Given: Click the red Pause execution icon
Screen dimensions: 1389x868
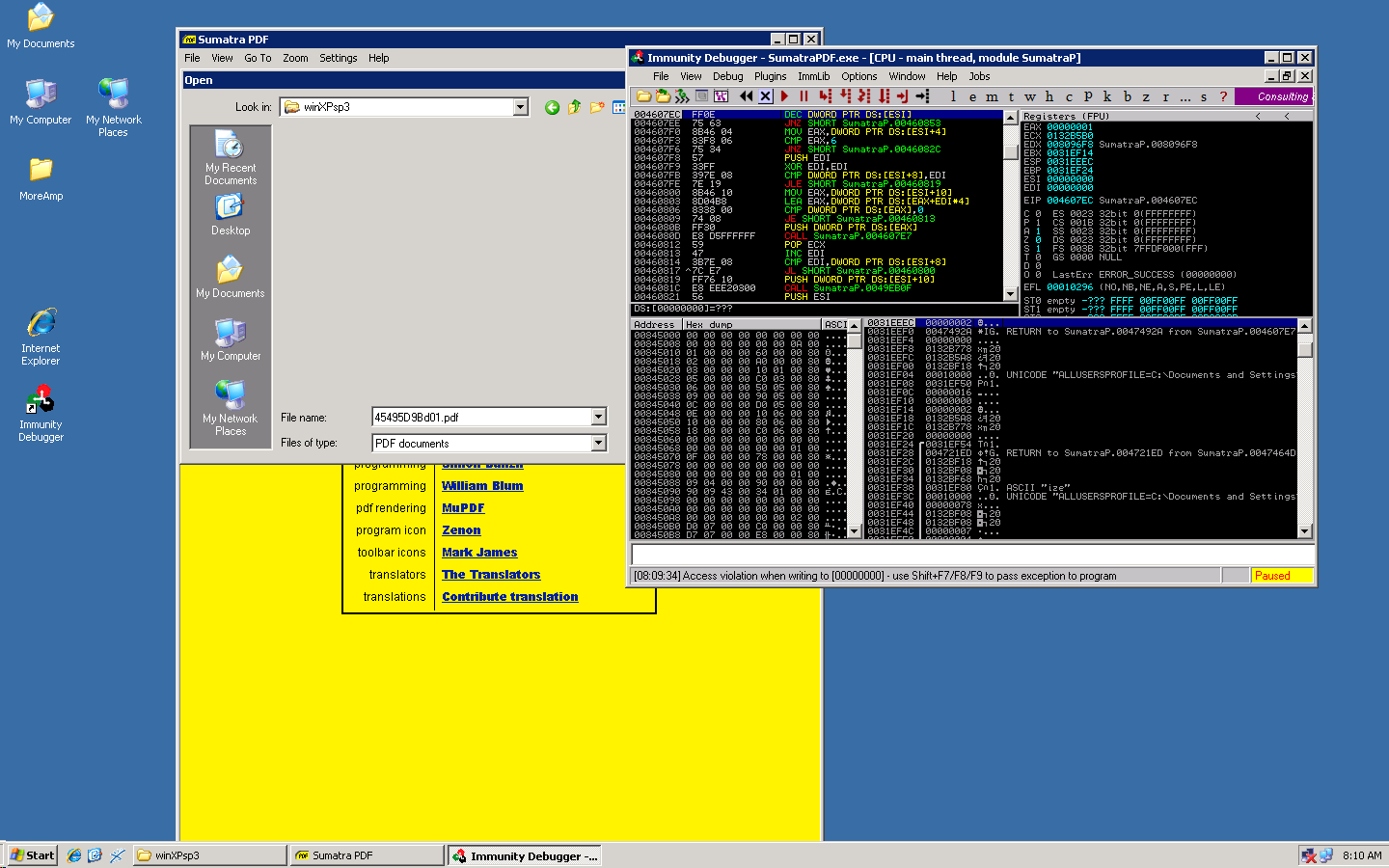Looking at the screenshot, I should click(x=803, y=96).
